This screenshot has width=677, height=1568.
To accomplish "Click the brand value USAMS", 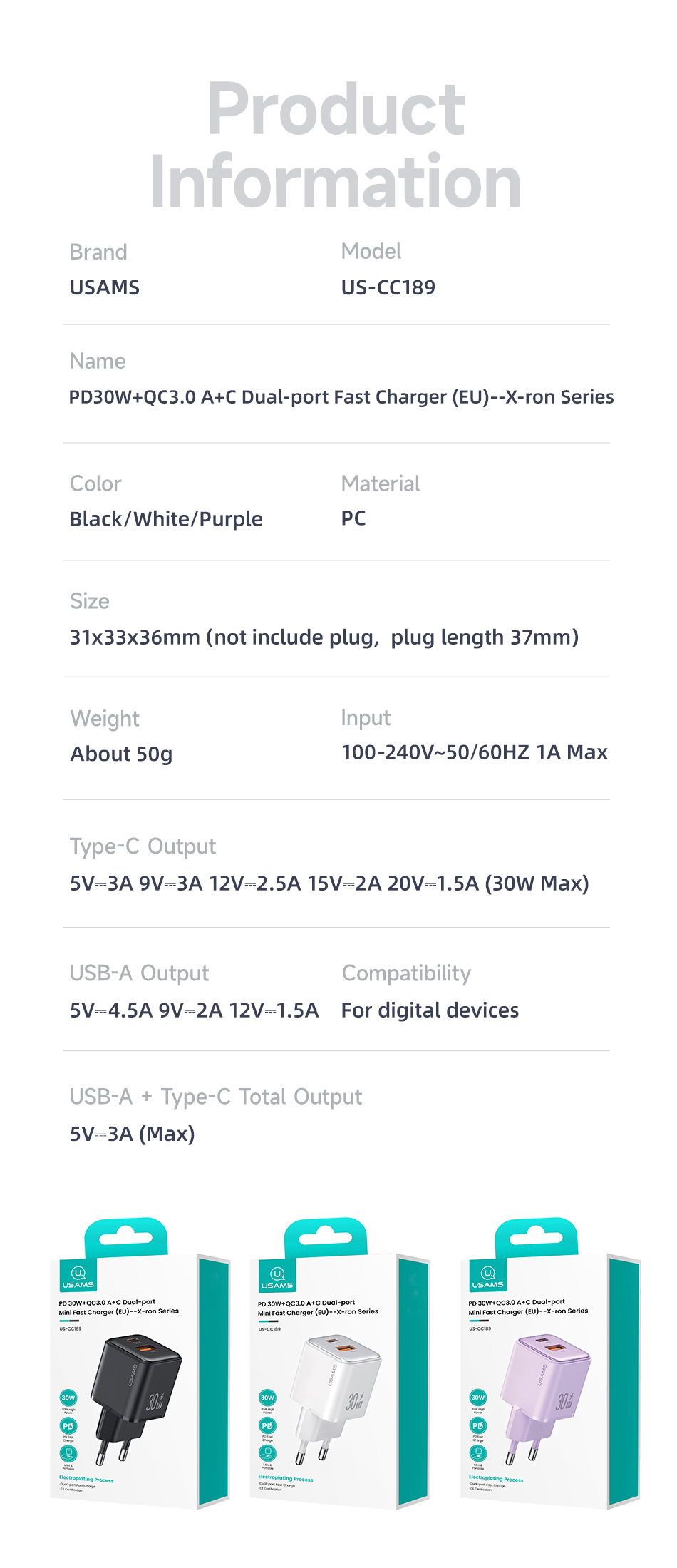I will pos(105,287).
